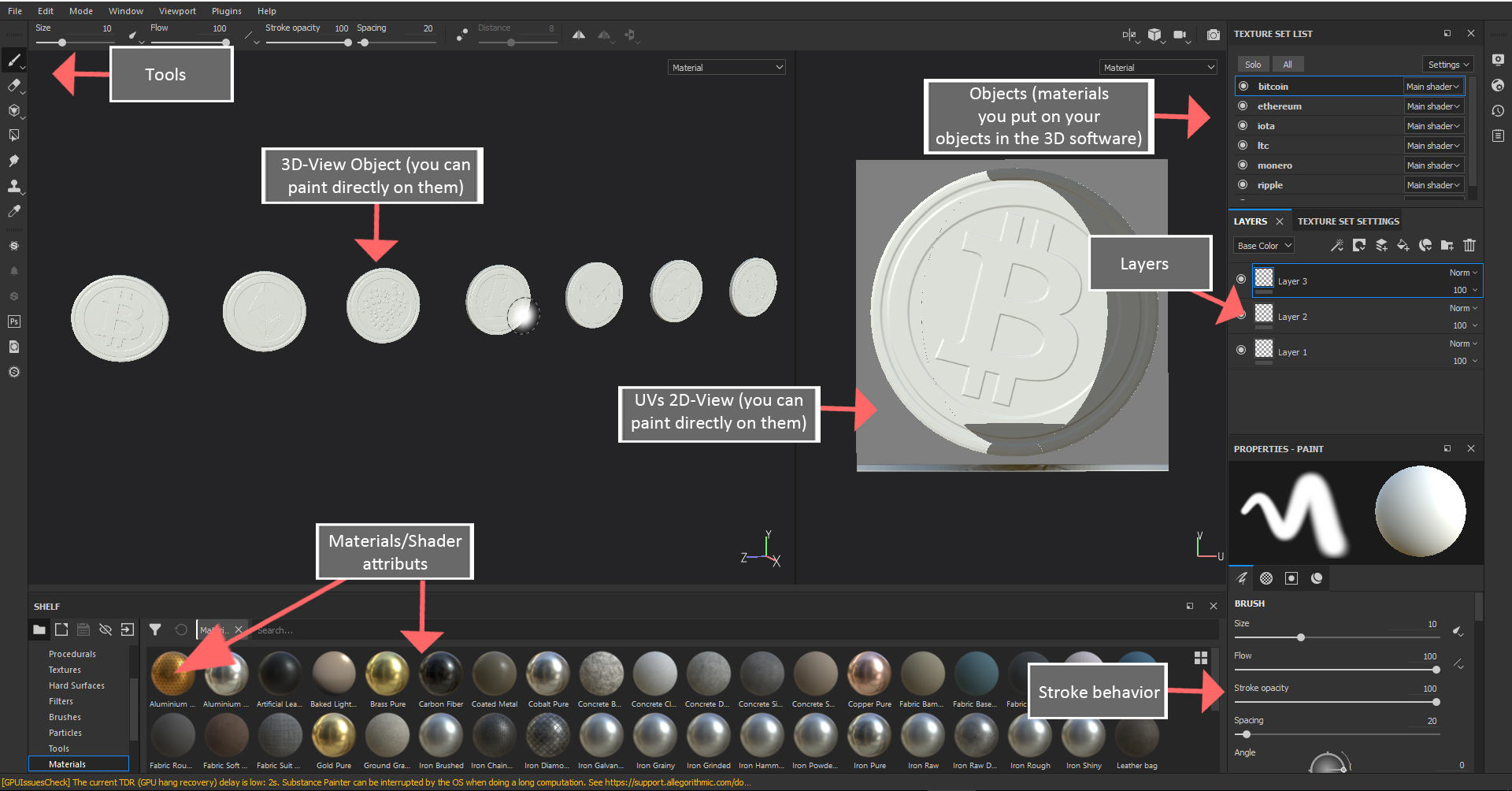Open Display Settings from right sidebar
The width and height of the screenshot is (1512, 791).
[x=1498, y=60]
